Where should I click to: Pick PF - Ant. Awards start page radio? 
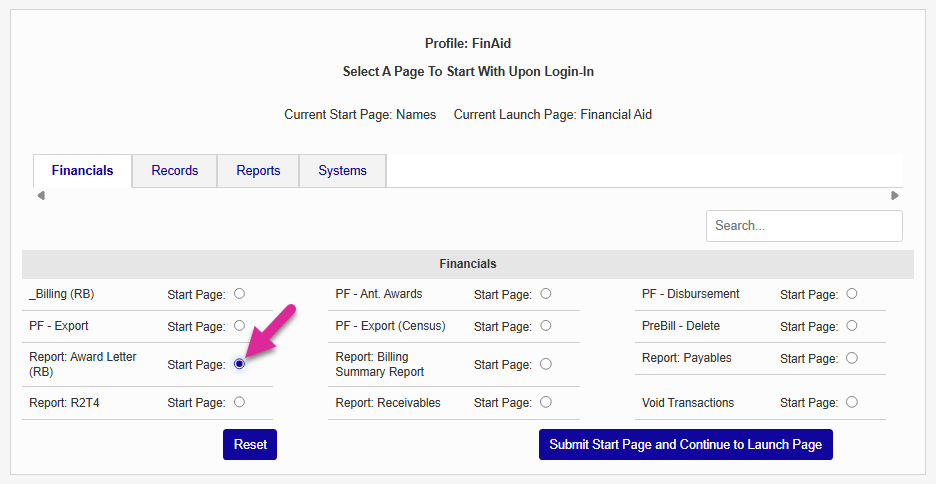pos(545,294)
